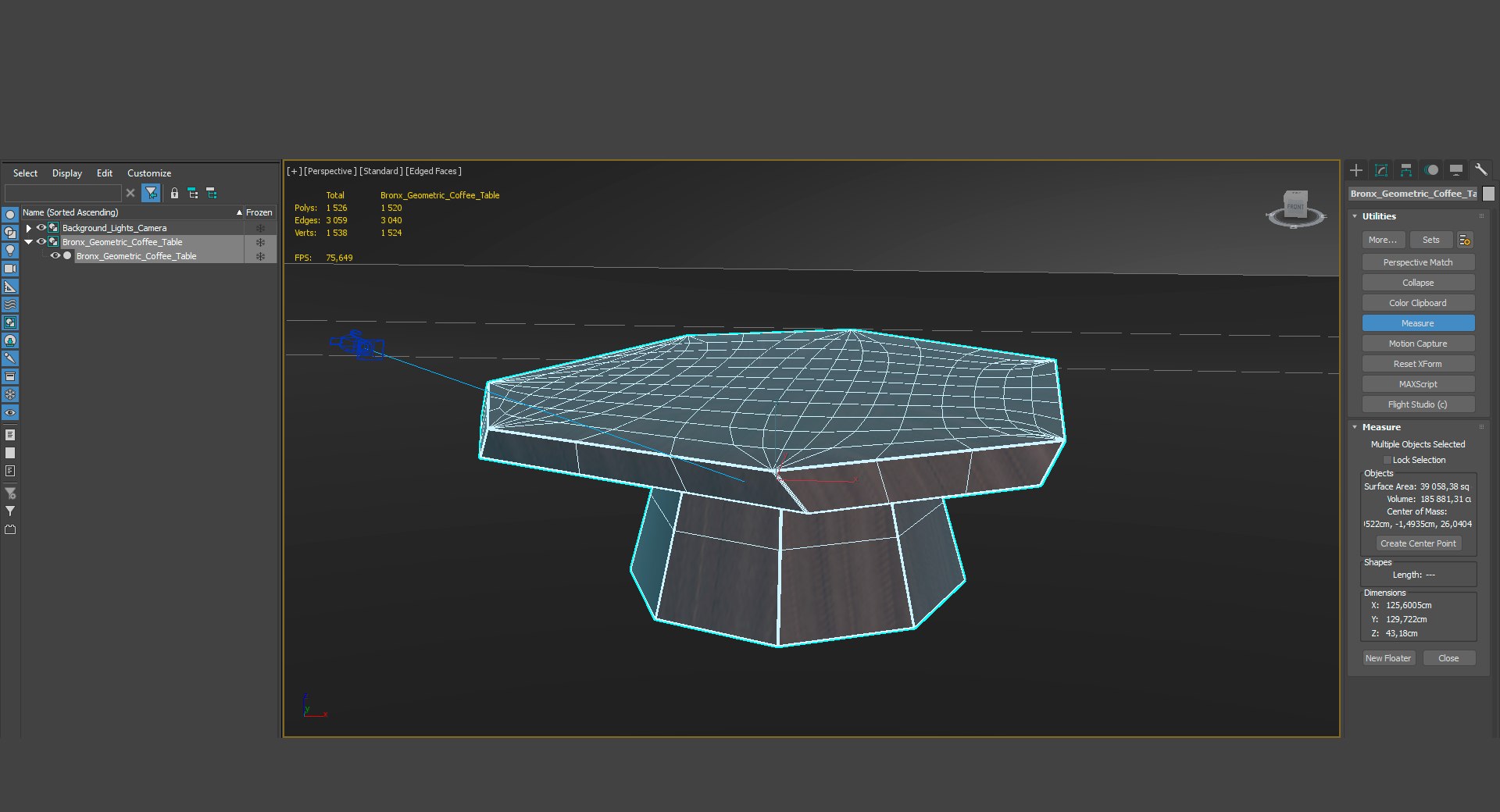Toggle Frozen snowflake for Background_Lights_Camera

[260, 228]
